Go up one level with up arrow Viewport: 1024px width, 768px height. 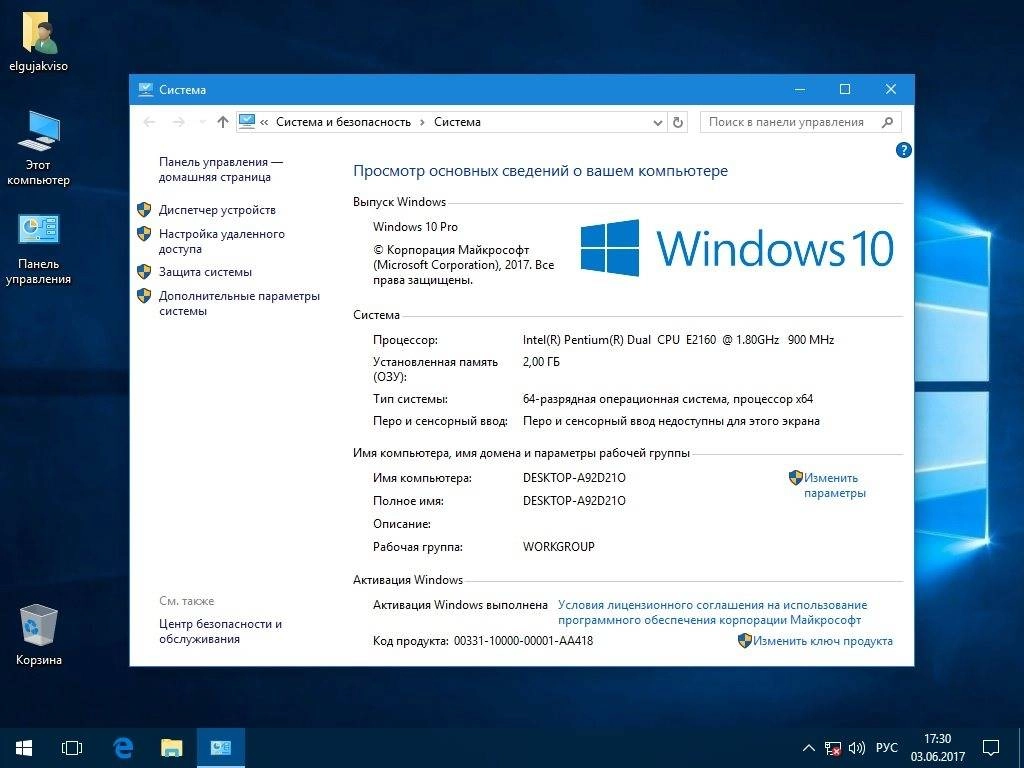[223, 122]
